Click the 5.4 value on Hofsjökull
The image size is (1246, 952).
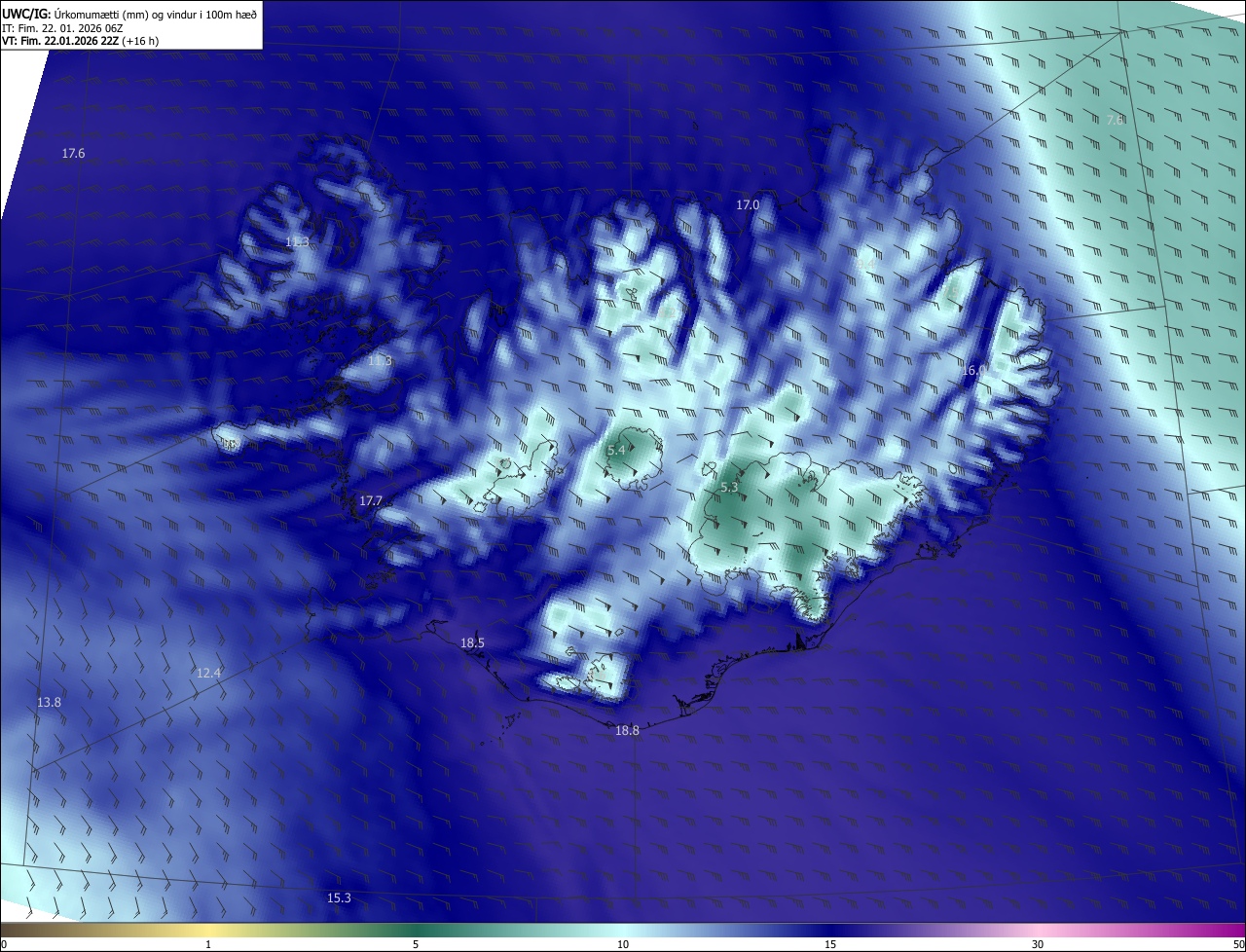coord(616,451)
